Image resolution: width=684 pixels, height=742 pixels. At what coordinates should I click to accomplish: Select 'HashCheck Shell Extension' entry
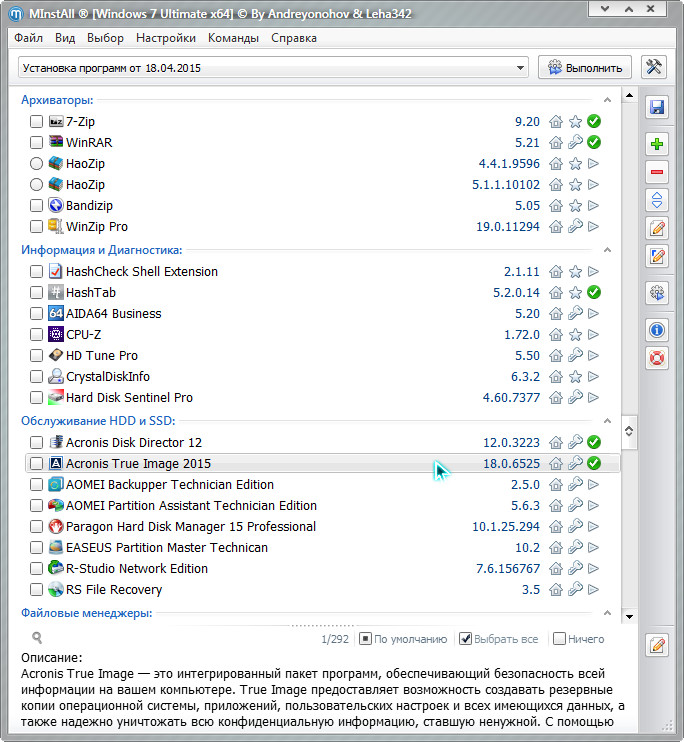[x=142, y=272]
